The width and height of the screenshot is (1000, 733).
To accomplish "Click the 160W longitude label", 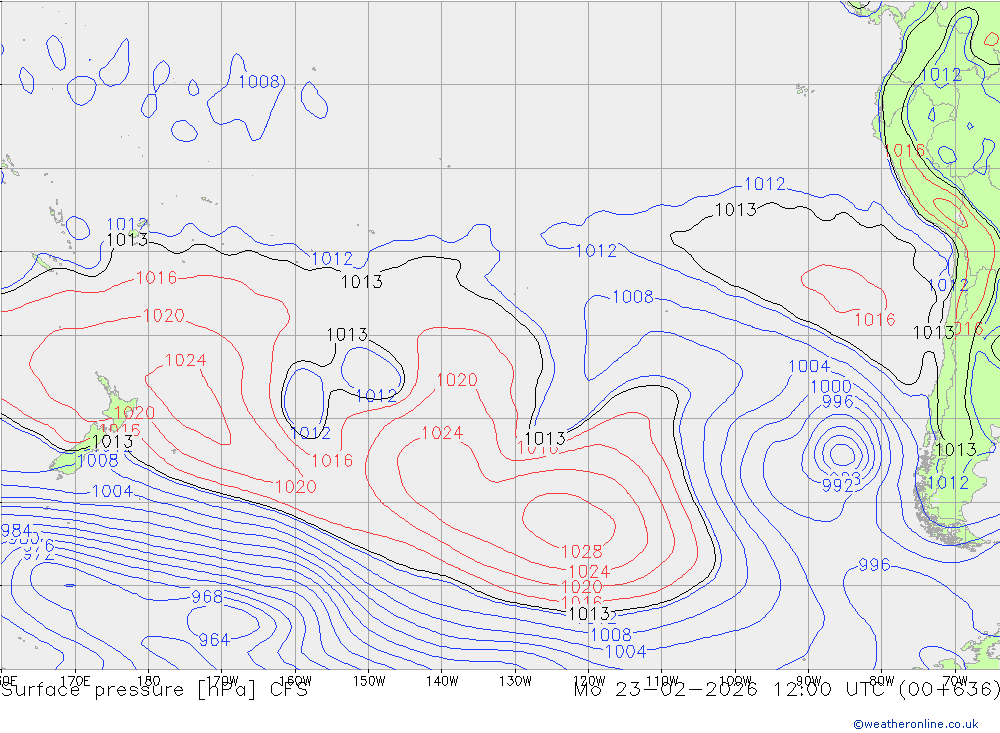I will 296,680.
